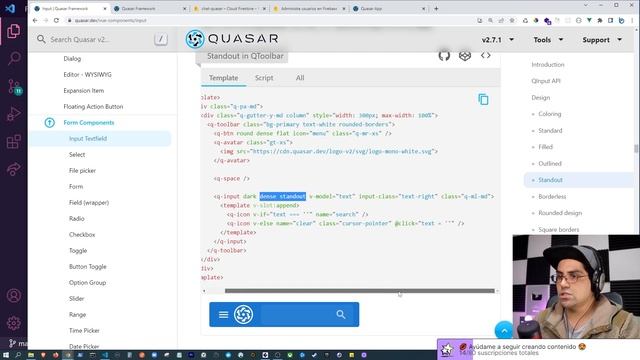Open VS Code Manage gear icon
This screenshot has width=640, height=360.
[13, 323]
